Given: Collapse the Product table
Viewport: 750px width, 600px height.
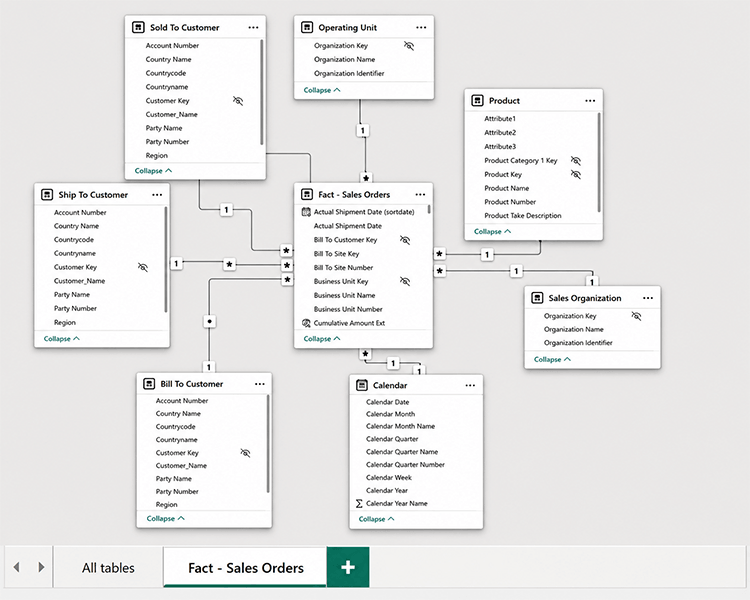Looking at the screenshot, I should point(493,232).
